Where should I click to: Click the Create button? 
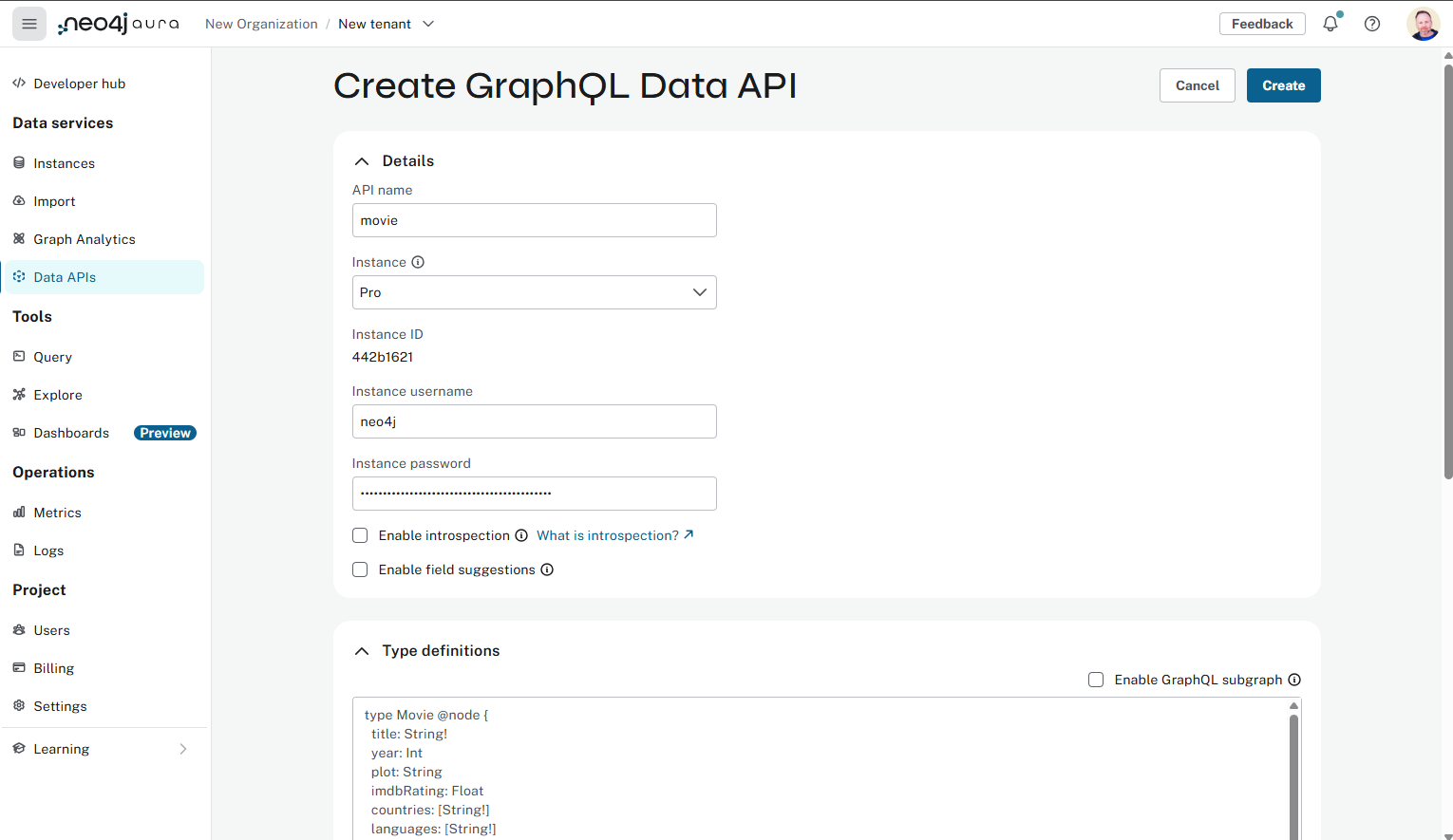click(x=1283, y=85)
